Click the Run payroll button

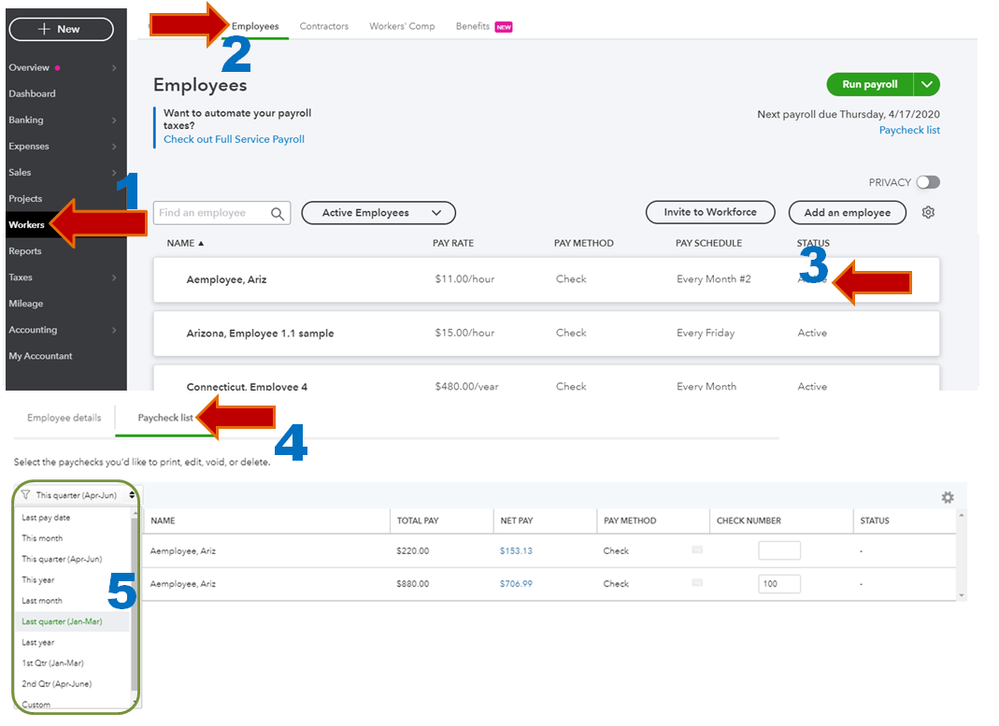(870, 85)
